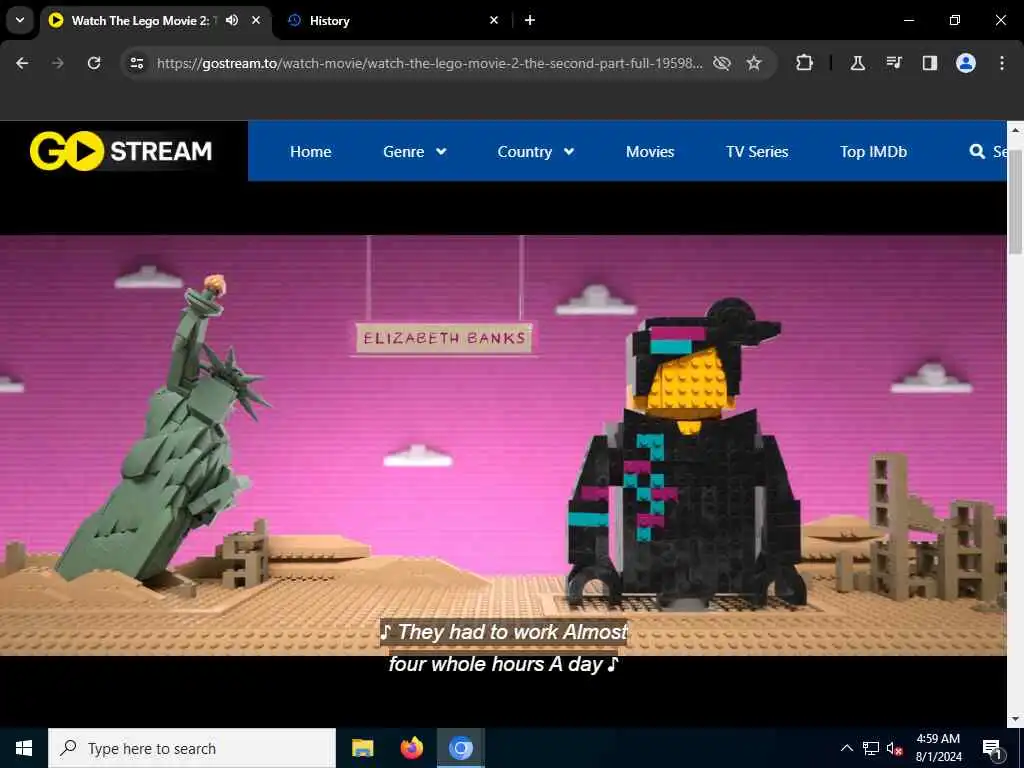This screenshot has height=768, width=1024.
Task: Switch to the Lego Movie 2 tab
Action: 140,20
